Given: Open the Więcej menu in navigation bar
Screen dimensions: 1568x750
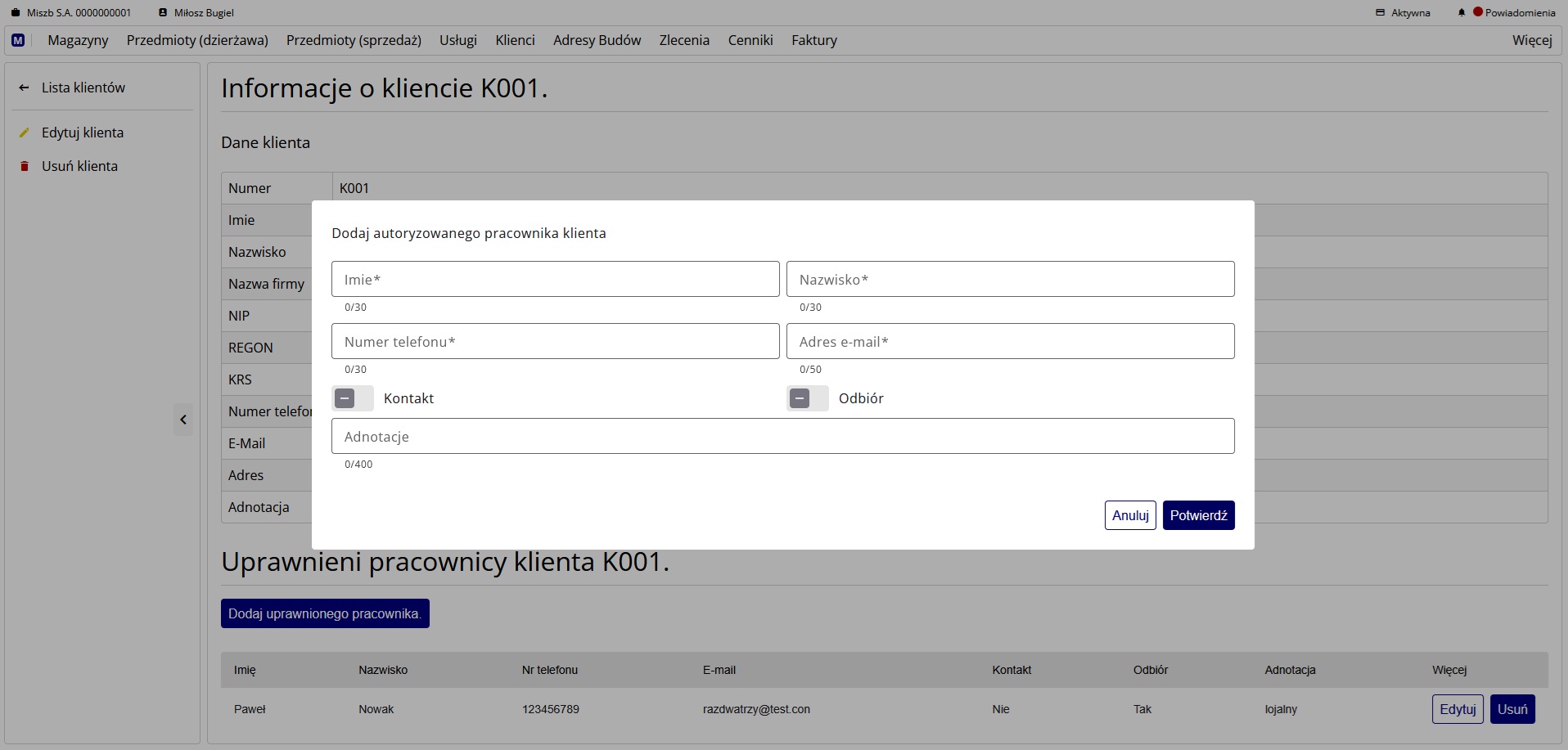Looking at the screenshot, I should pos(1531,40).
